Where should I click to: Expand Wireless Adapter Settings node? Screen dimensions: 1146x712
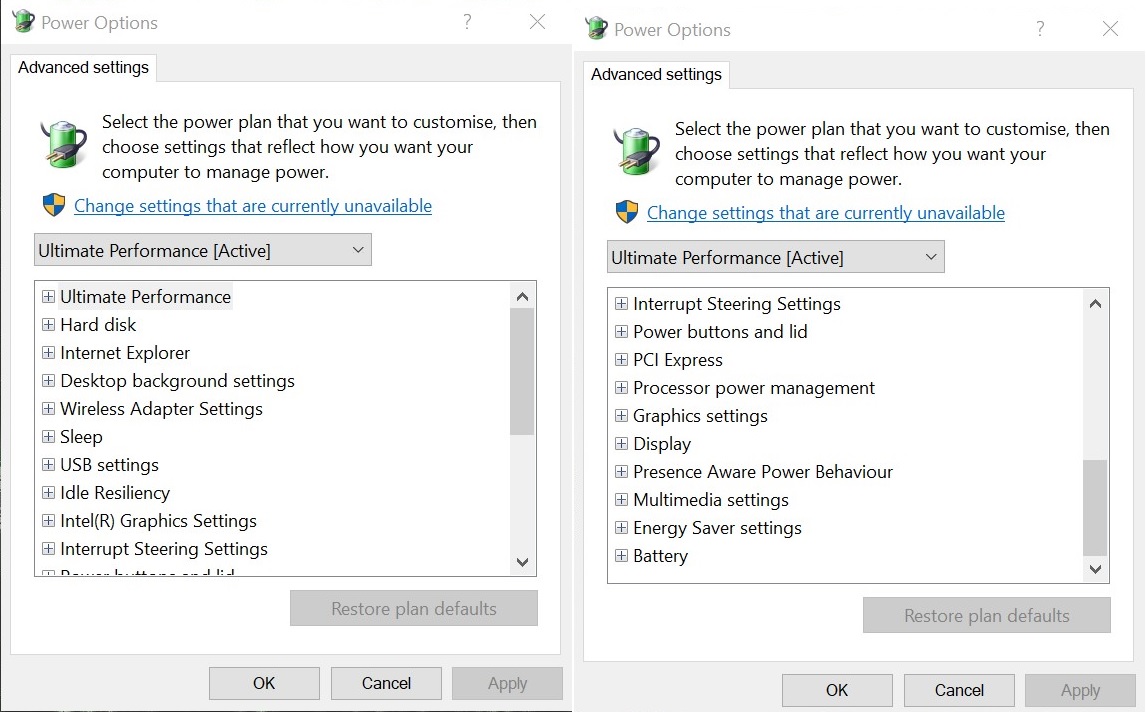[48, 409]
